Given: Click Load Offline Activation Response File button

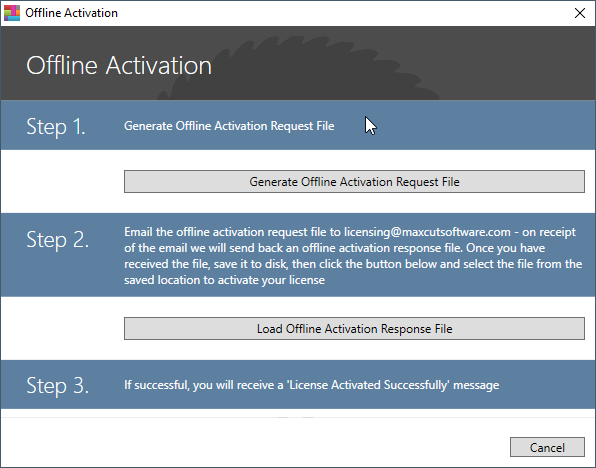Looking at the screenshot, I should point(354,328).
